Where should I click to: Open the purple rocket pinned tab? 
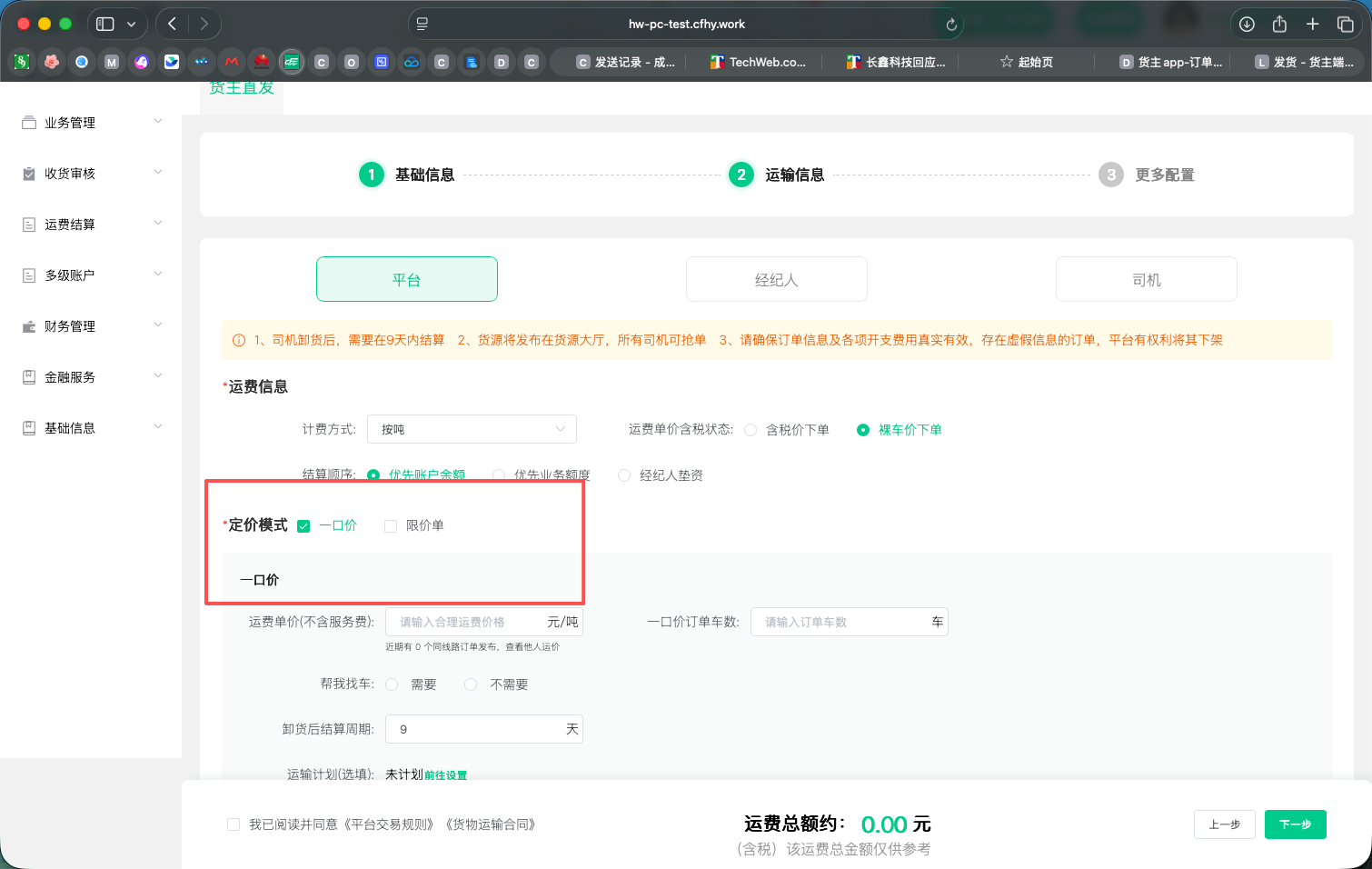(x=142, y=62)
